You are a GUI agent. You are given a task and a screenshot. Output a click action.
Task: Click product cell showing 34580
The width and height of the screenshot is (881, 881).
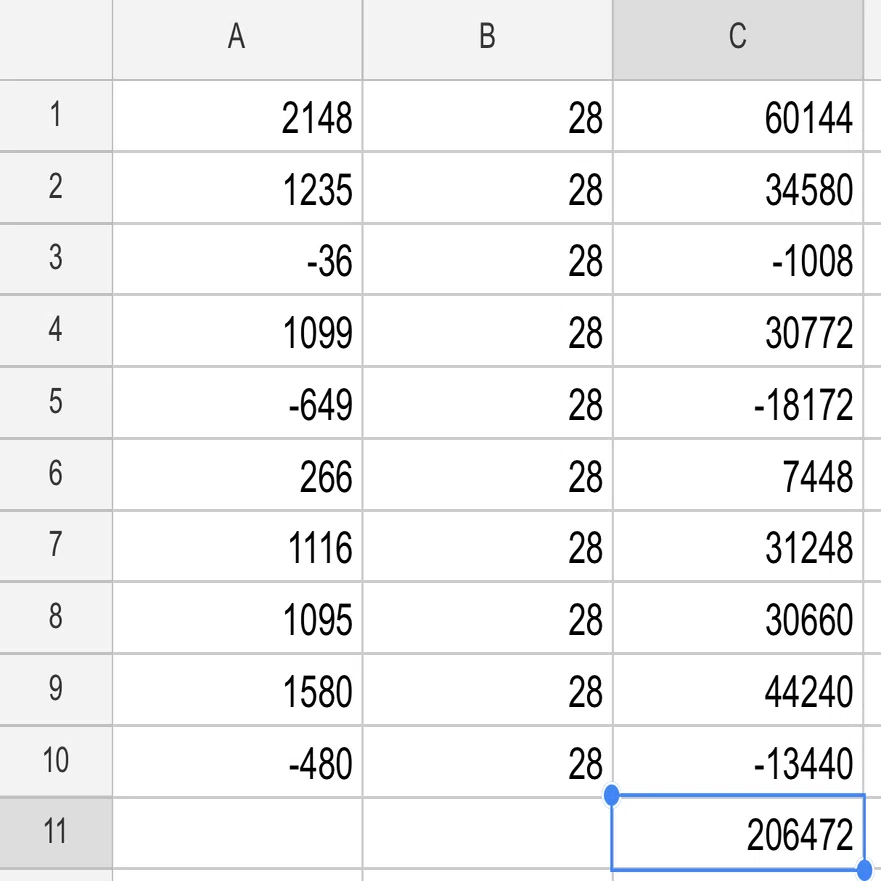click(x=738, y=187)
